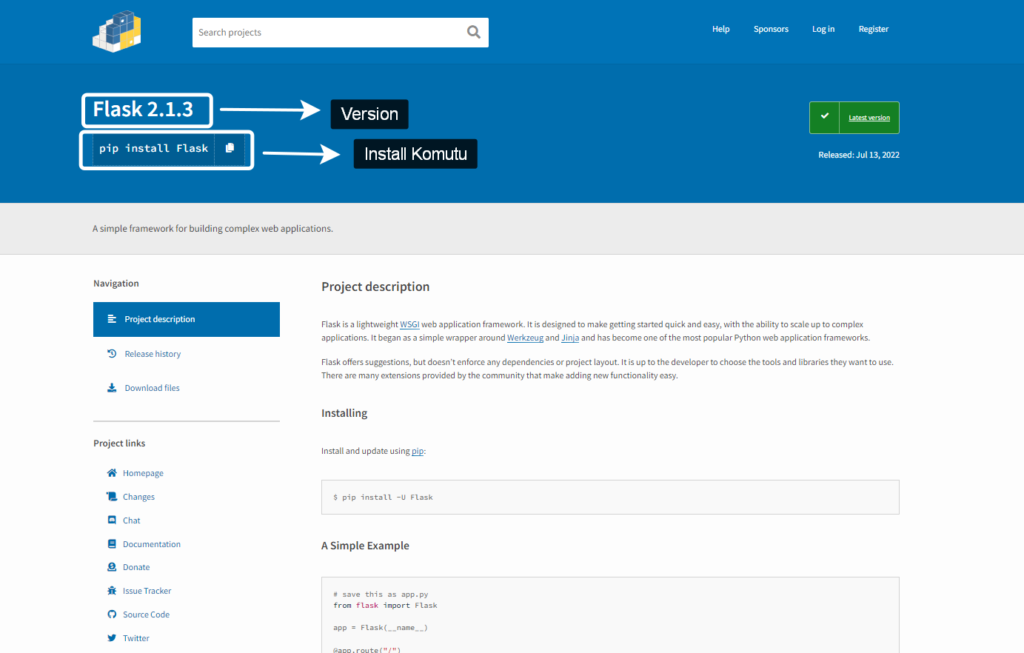Open the Sponsors page
This screenshot has width=1024, height=653.
click(770, 29)
